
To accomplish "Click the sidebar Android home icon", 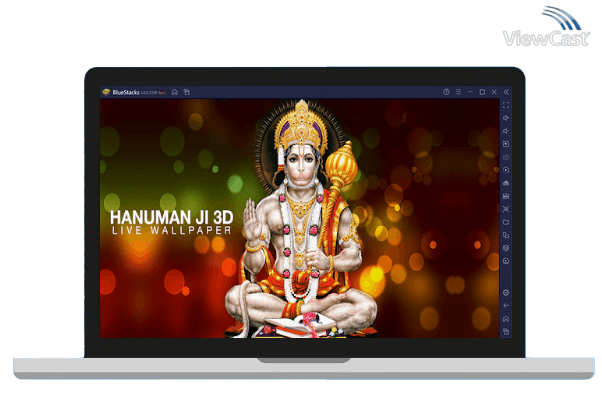I will point(506,319).
